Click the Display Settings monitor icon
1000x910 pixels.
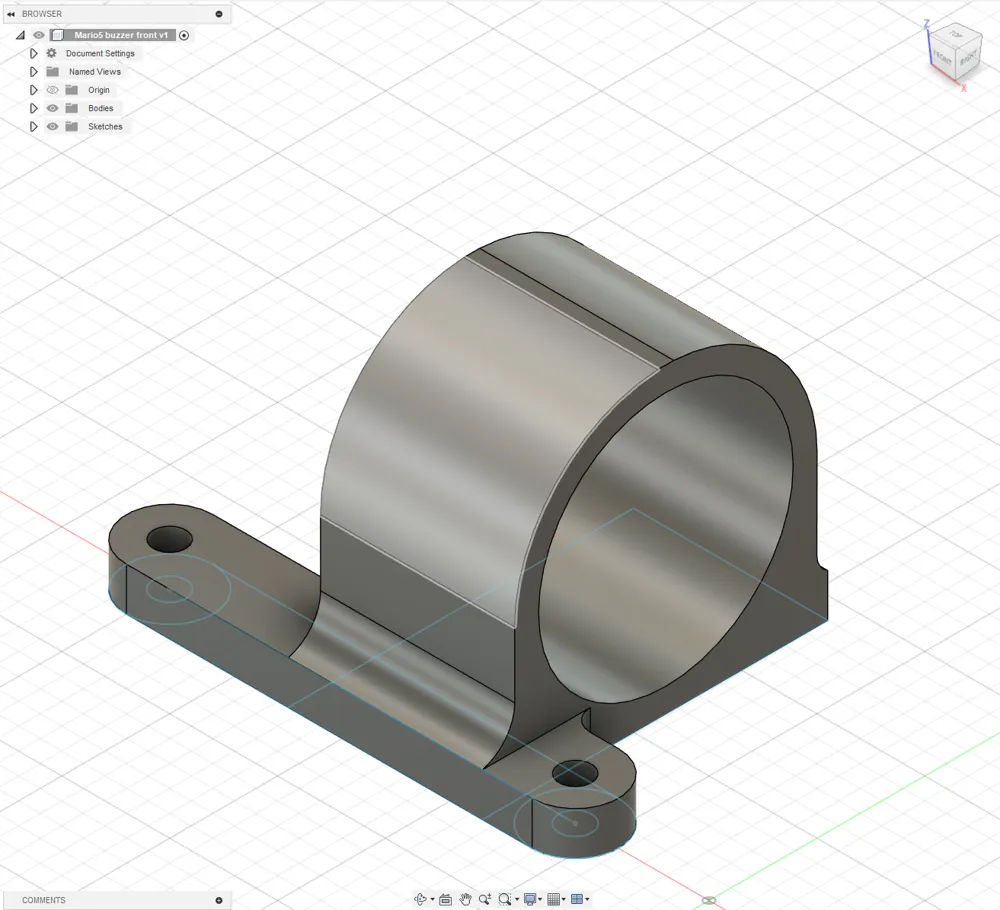tap(529, 899)
